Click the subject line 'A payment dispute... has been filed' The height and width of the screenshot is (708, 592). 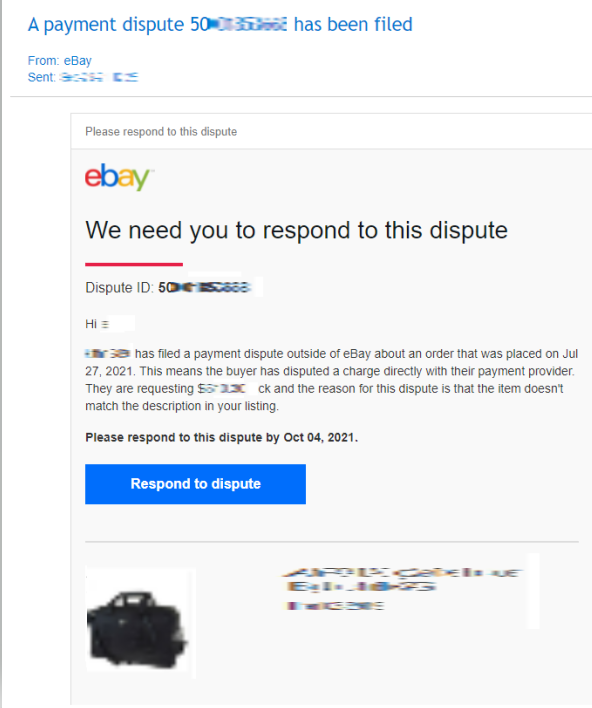[220, 24]
